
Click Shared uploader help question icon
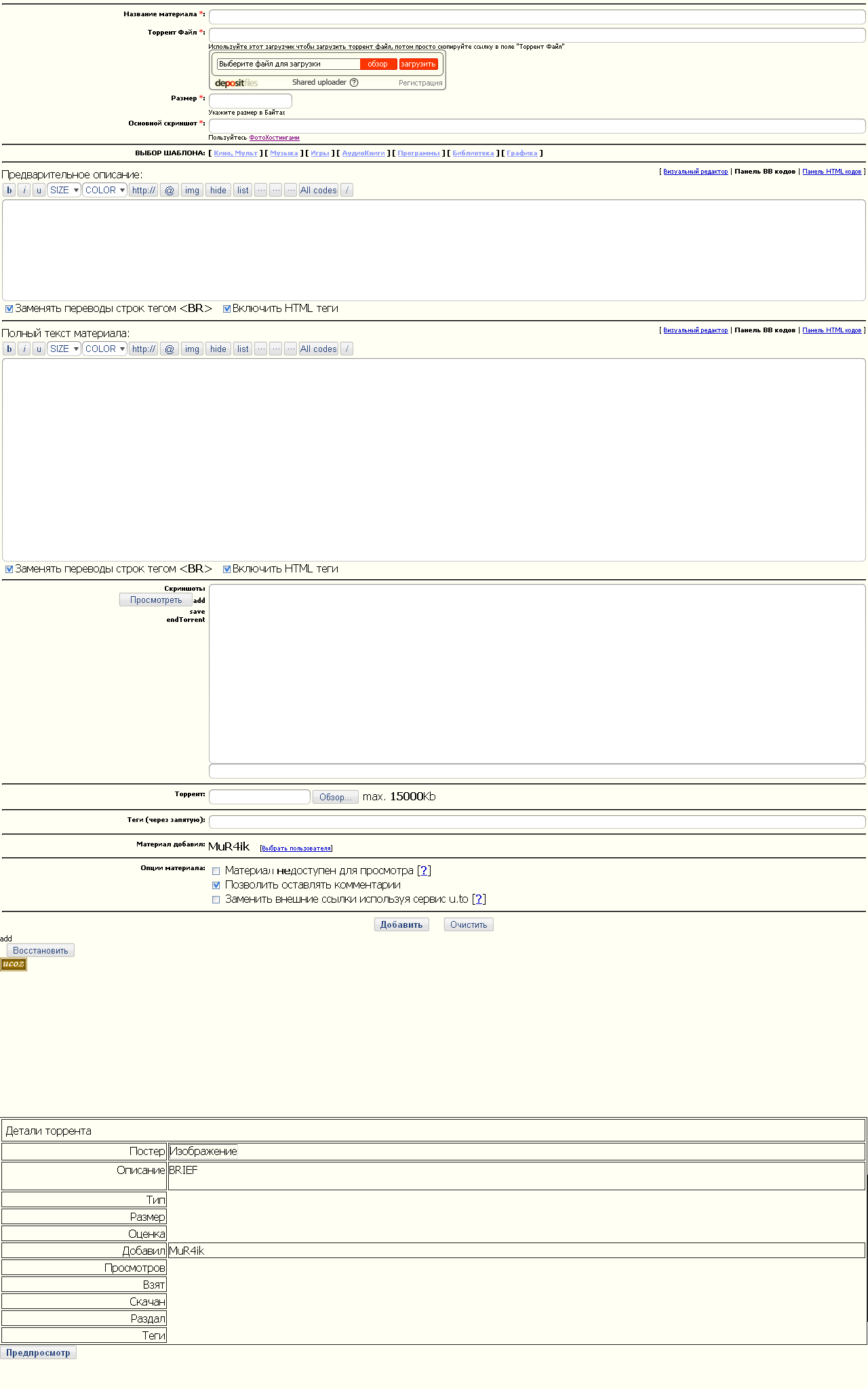[x=354, y=83]
